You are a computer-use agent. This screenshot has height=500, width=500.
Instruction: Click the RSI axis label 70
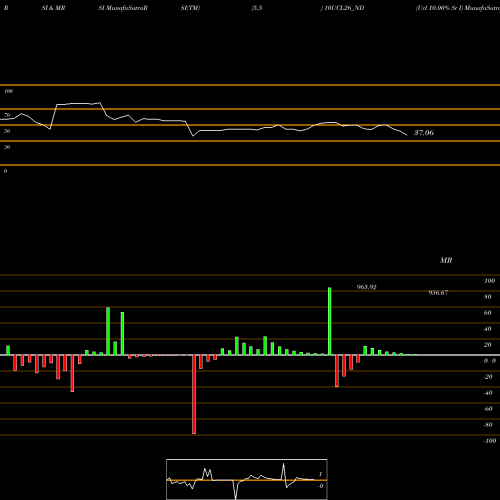click(x=7, y=115)
